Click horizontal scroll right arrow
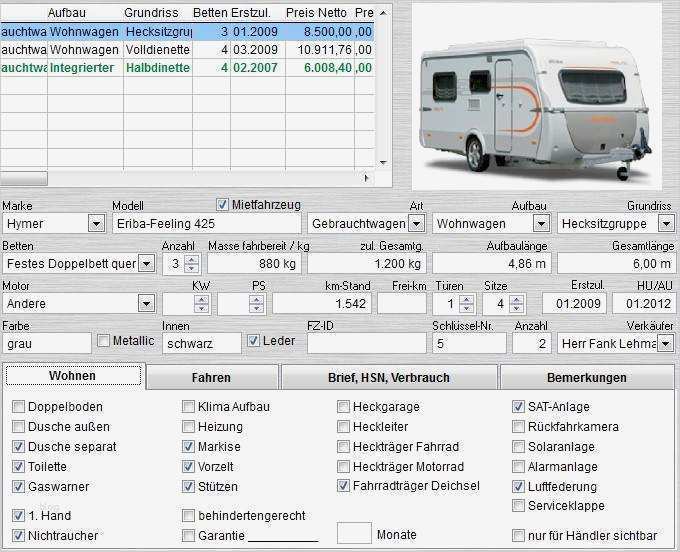The image size is (680, 552). pos(366,178)
